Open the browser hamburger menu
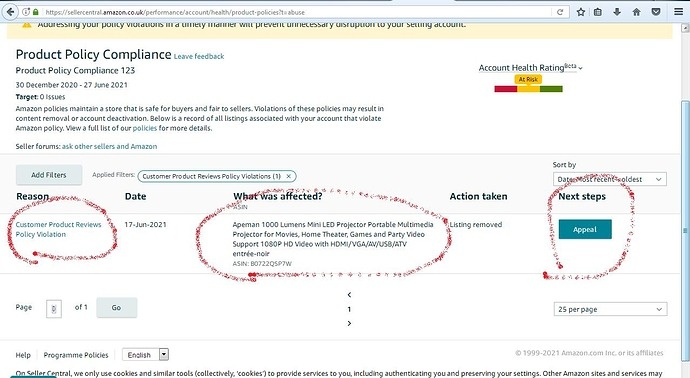 [x=679, y=12]
